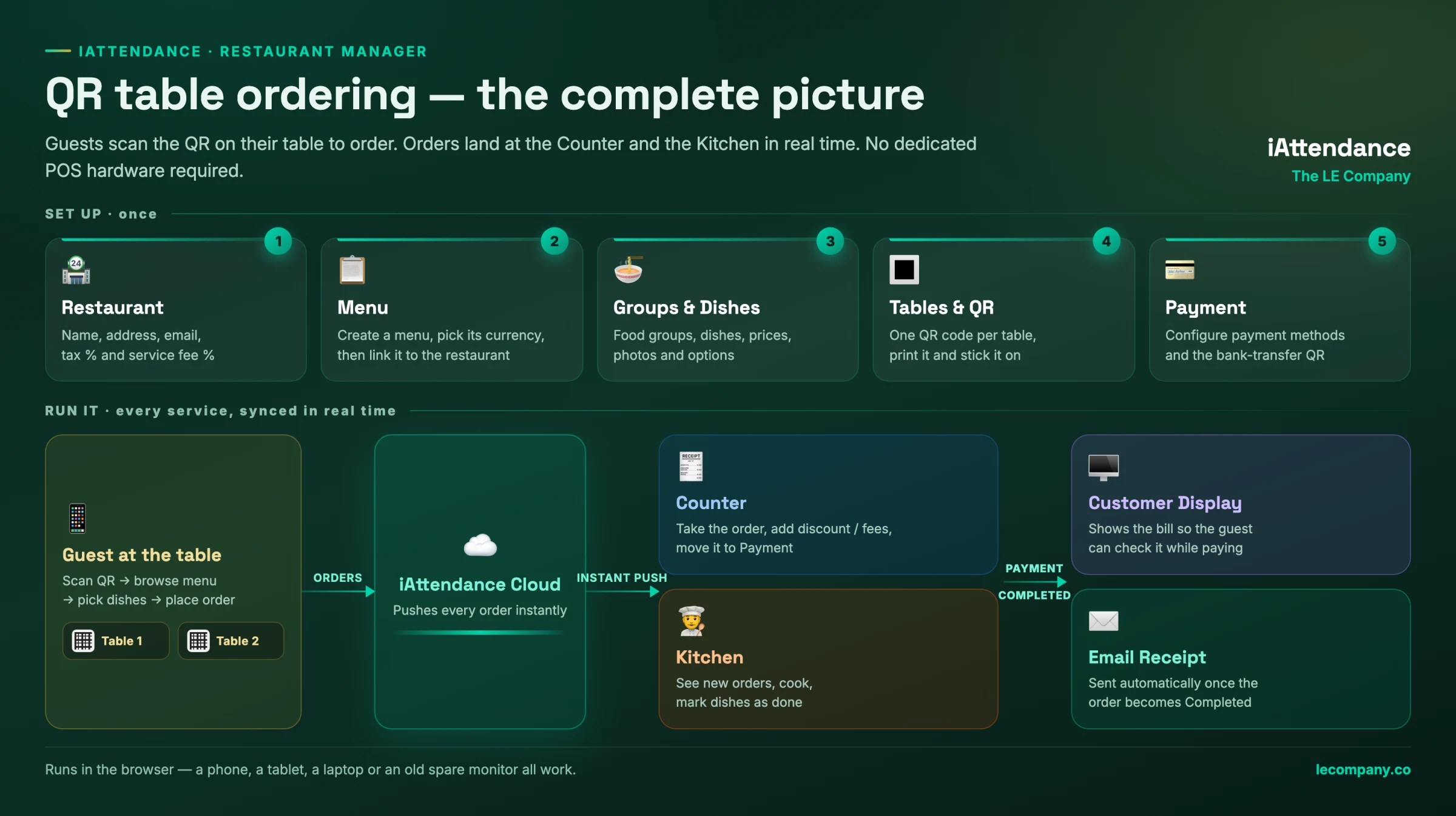
Task: Click the credit card icon above Payment
Action: click(x=1180, y=270)
